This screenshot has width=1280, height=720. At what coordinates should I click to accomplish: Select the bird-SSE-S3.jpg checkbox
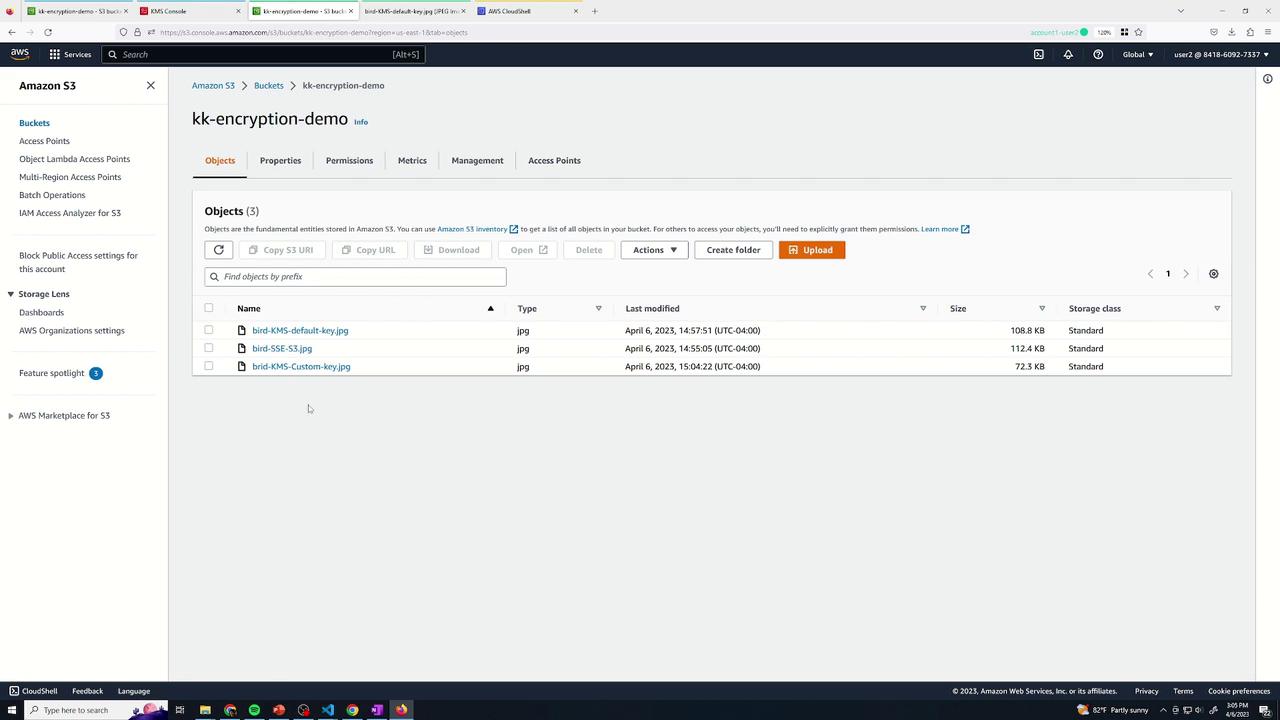[x=209, y=348]
